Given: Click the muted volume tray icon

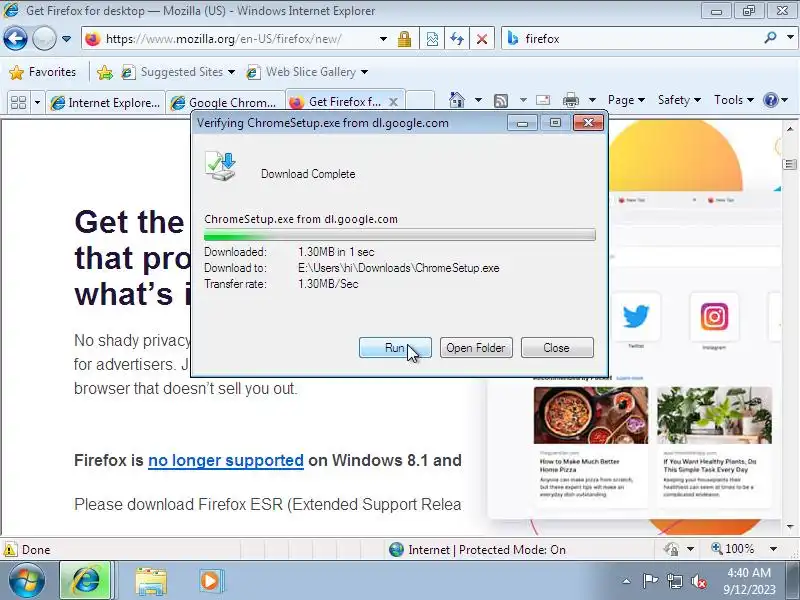Looking at the screenshot, I should point(698,581).
